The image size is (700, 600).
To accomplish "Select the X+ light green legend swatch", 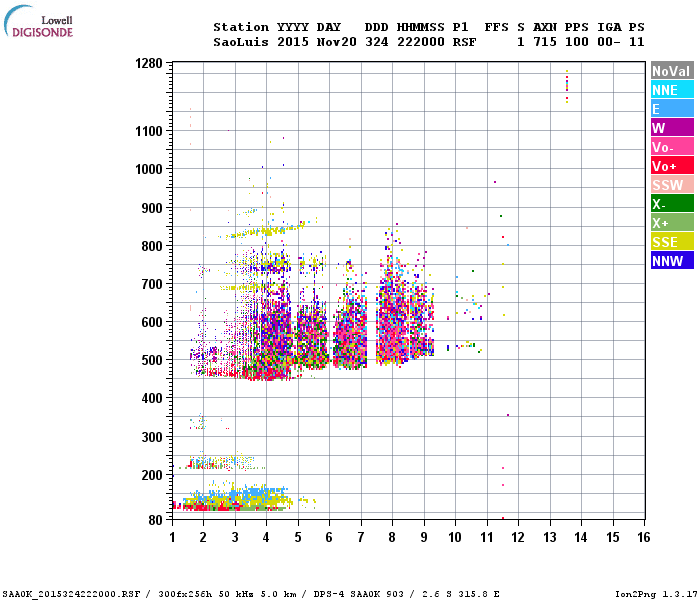I will tap(672, 222).
